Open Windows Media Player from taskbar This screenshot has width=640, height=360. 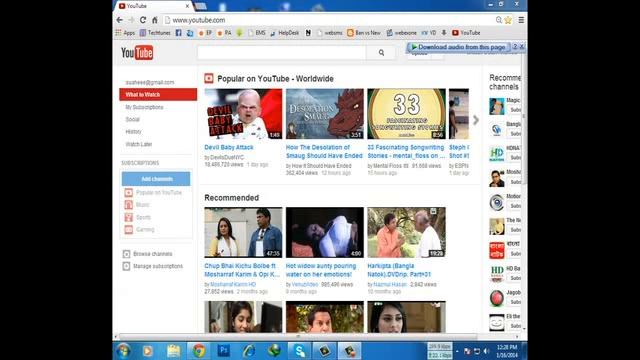coord(148,351)
